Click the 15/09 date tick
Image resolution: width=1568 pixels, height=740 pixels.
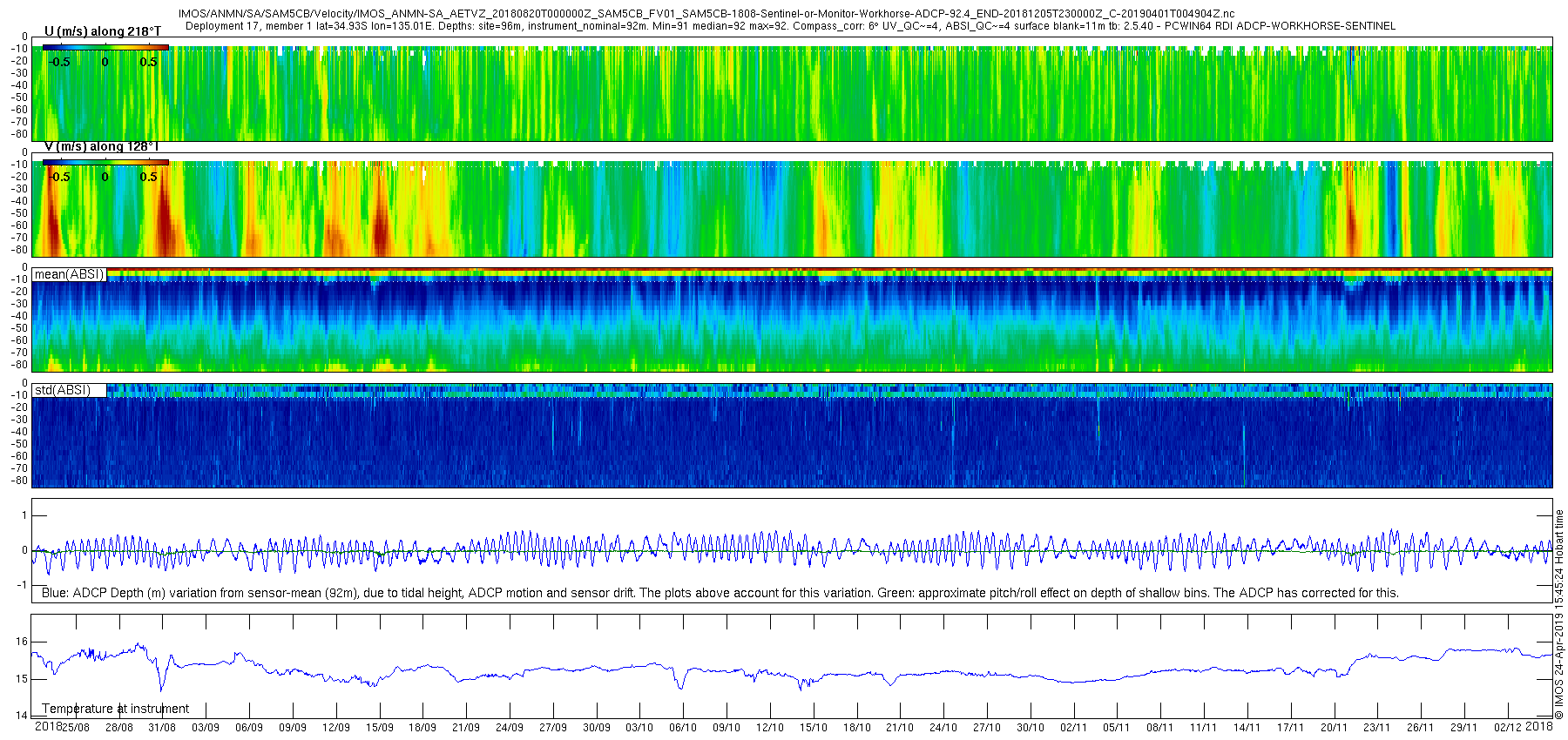(379, 728)
